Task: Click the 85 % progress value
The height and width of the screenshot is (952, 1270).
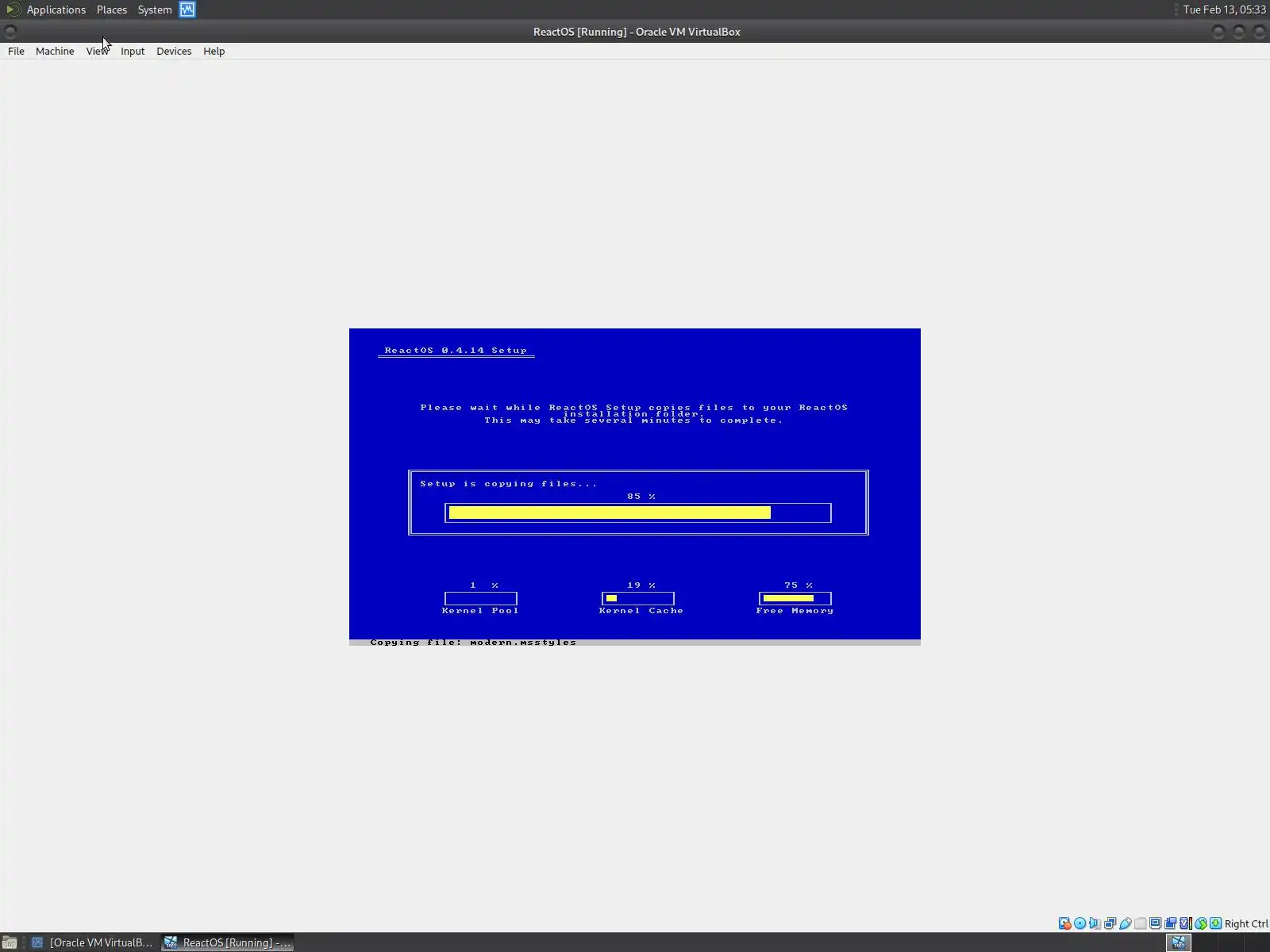Action: coord(641,497)
